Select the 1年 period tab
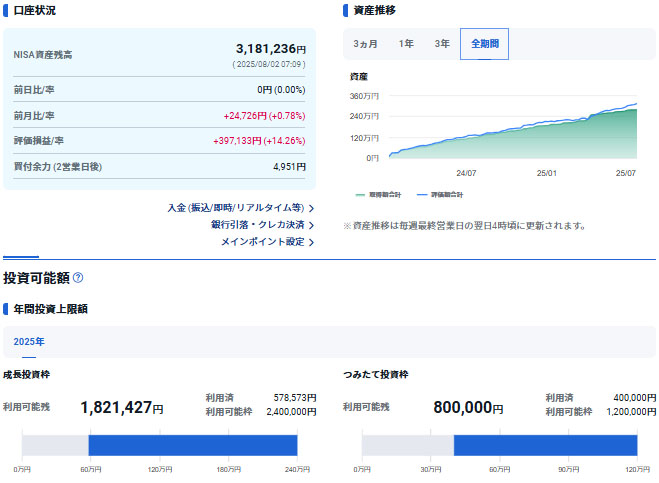659x483 pixels. (x=406, y=44)
